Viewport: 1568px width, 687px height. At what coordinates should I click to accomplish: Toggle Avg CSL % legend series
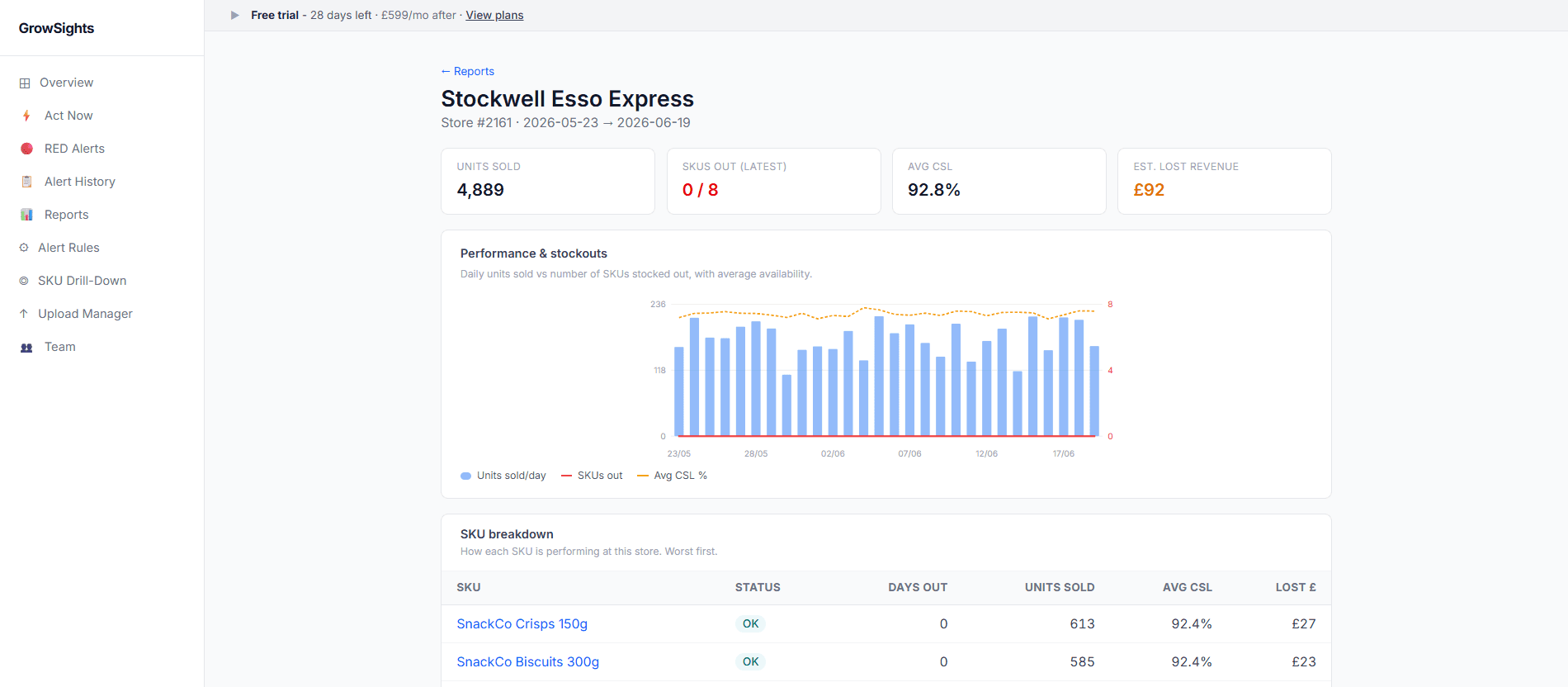point(672,476)
